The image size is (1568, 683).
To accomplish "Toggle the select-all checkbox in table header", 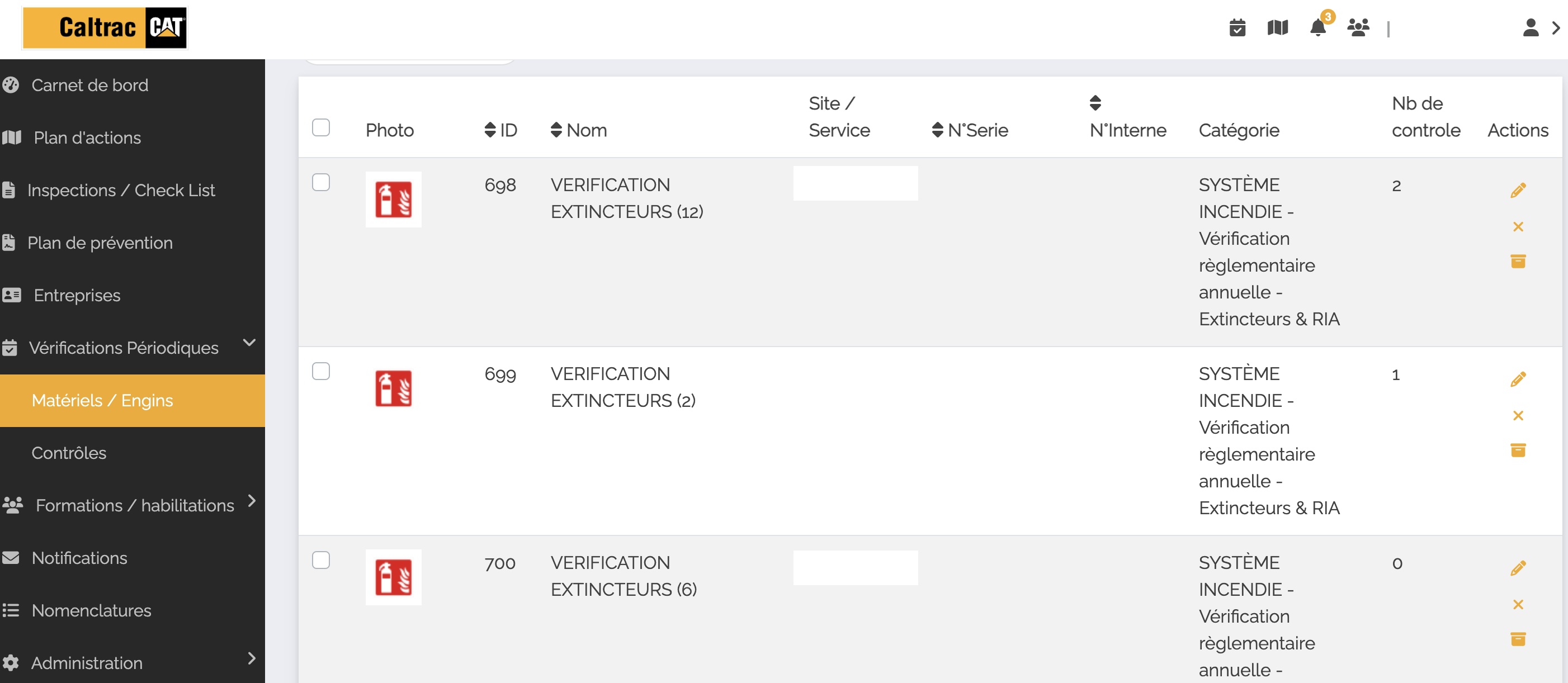I will click(x=321, y=128).
